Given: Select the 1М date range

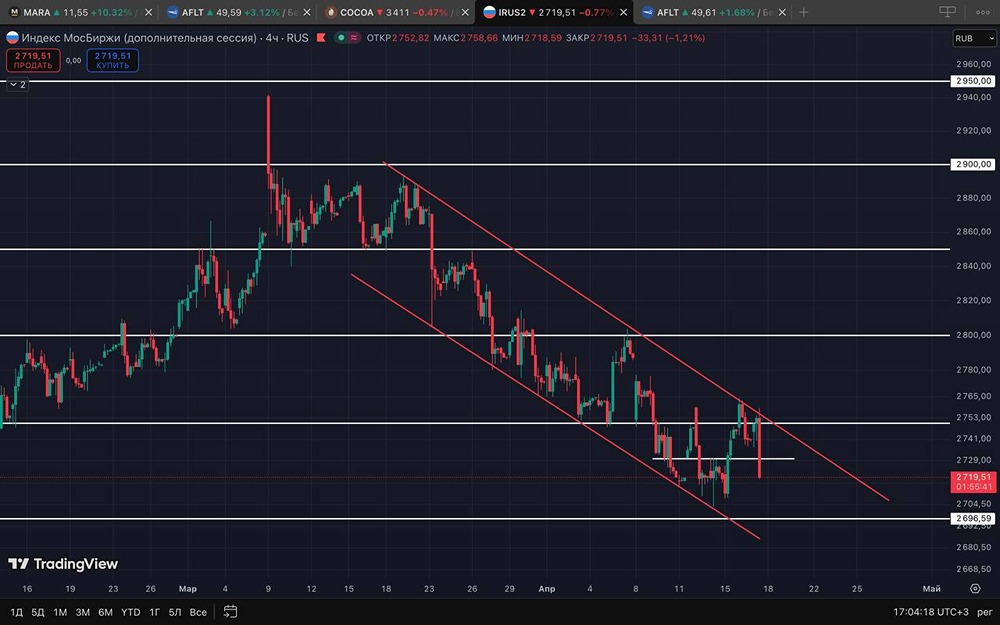Looking at the screenshot, I should point(60,612).
